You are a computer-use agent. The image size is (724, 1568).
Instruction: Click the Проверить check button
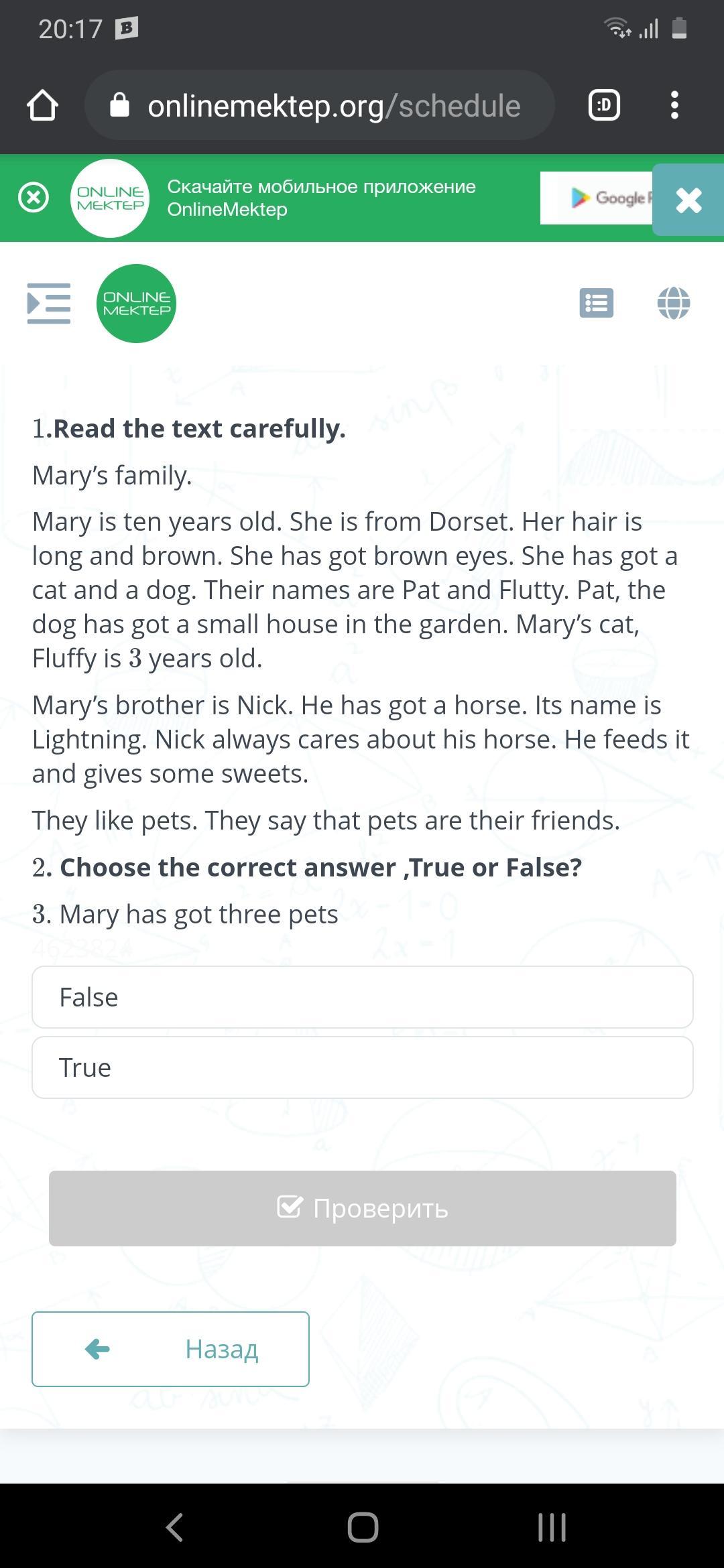click(x=363, y=1208)
